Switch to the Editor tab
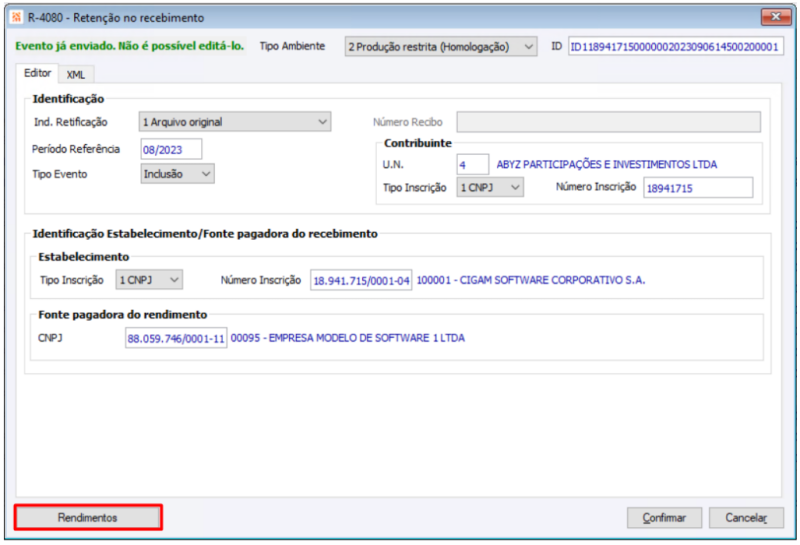 [37, 73]
